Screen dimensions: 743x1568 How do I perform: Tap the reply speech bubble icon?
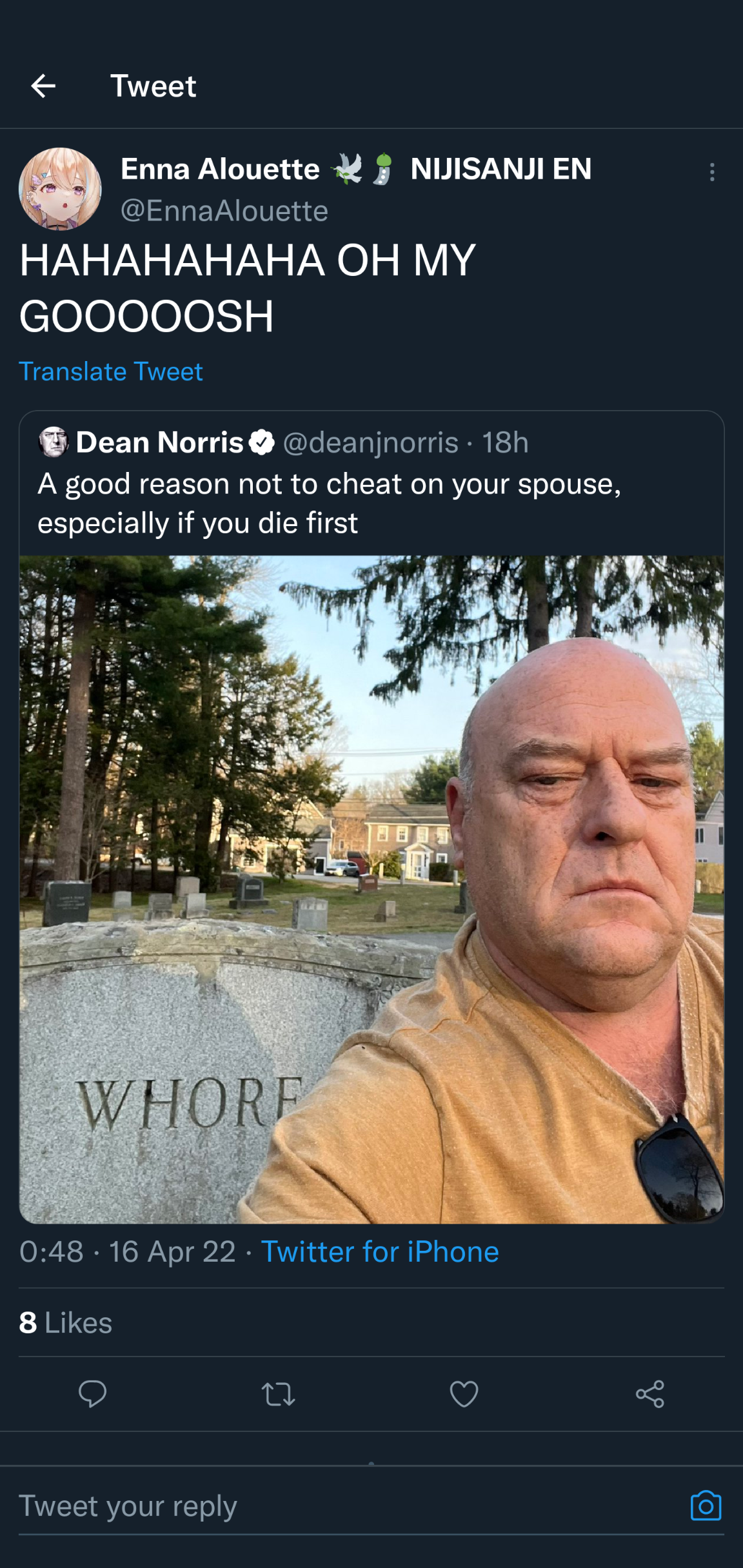(x=92, y=1394)
